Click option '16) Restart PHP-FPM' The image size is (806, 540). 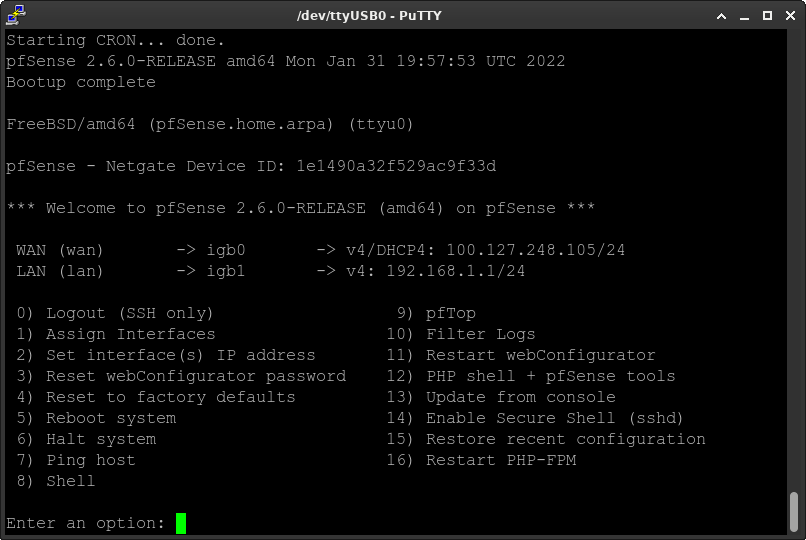click(481, 460)
